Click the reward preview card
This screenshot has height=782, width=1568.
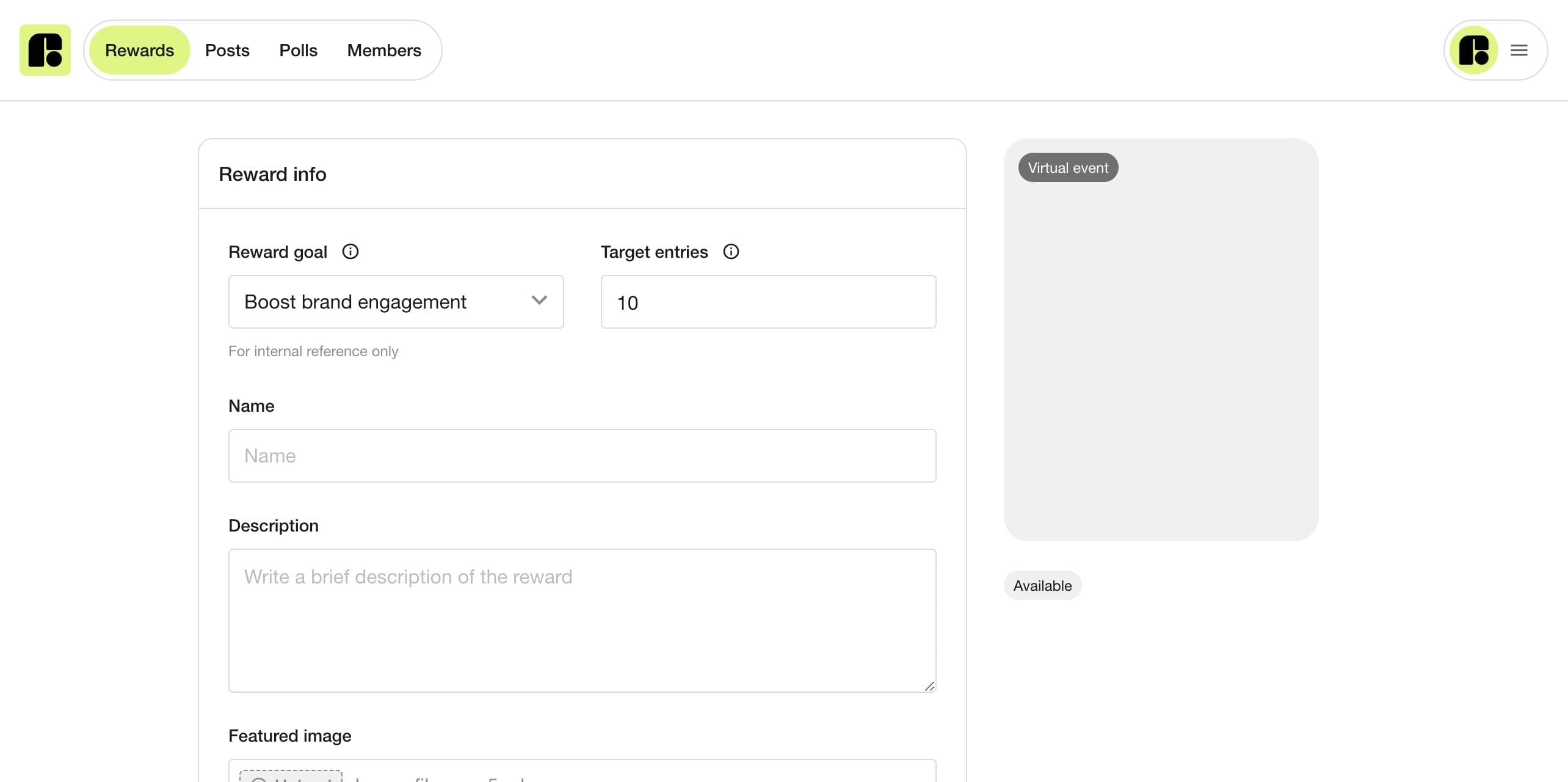[1161, 340]
